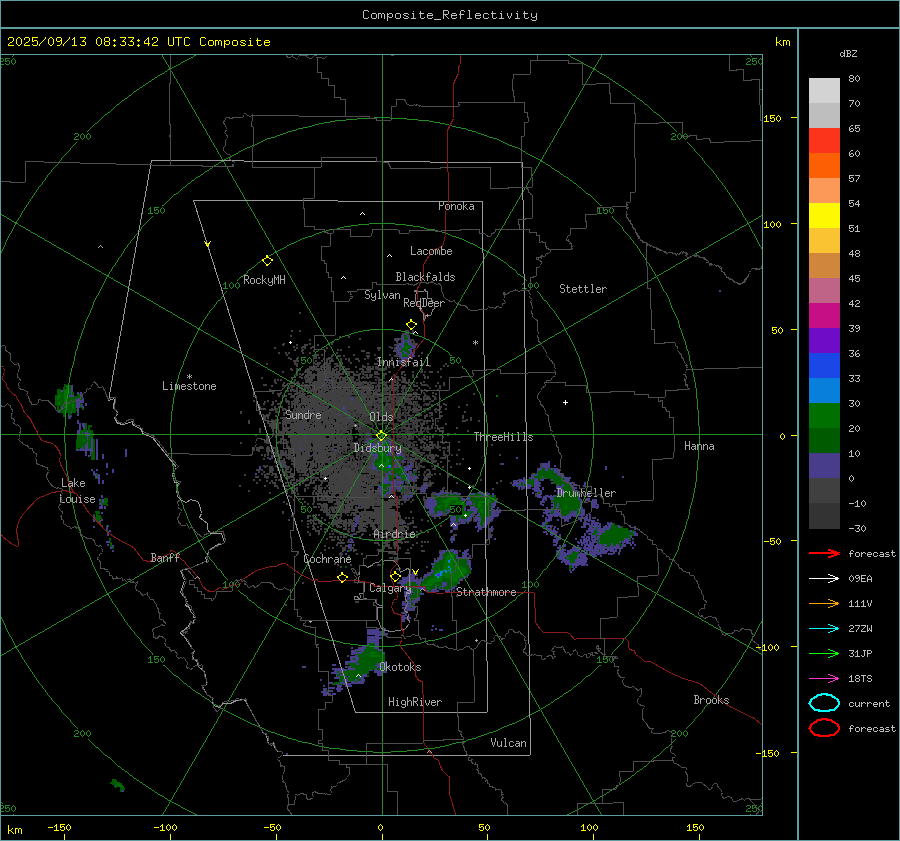Click the Drumheller city label
900x841 pixels.
pyautogui.click(x=586, y=493)
